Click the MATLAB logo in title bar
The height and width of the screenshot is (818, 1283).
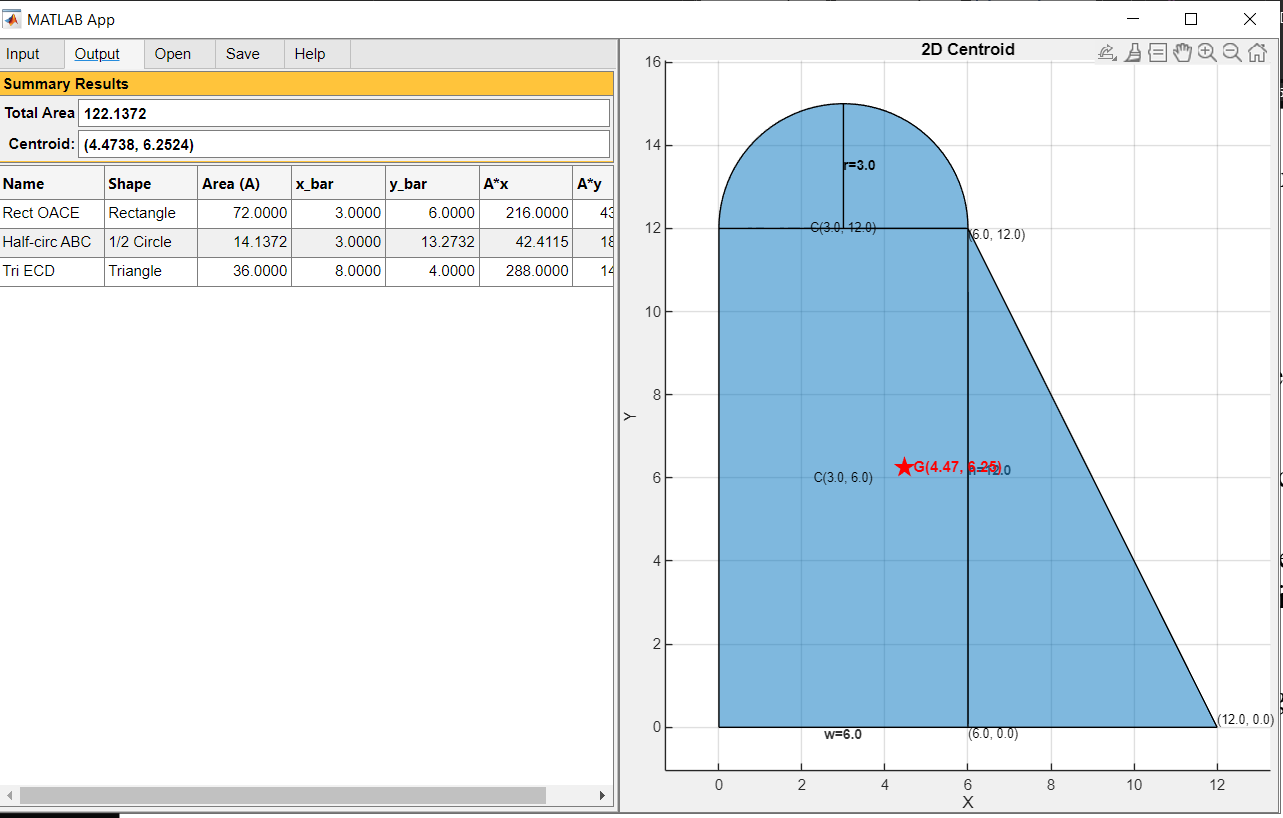13,19
